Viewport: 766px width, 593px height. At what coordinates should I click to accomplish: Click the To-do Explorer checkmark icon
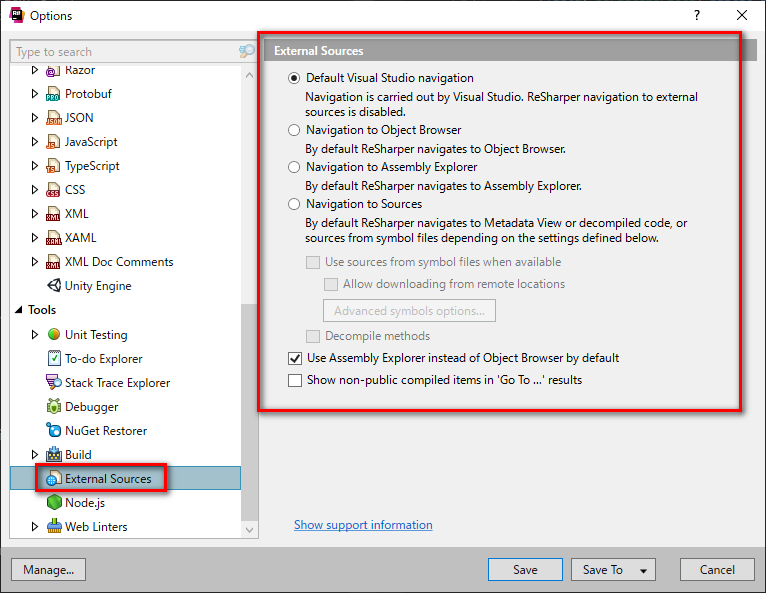coord(54,358)
